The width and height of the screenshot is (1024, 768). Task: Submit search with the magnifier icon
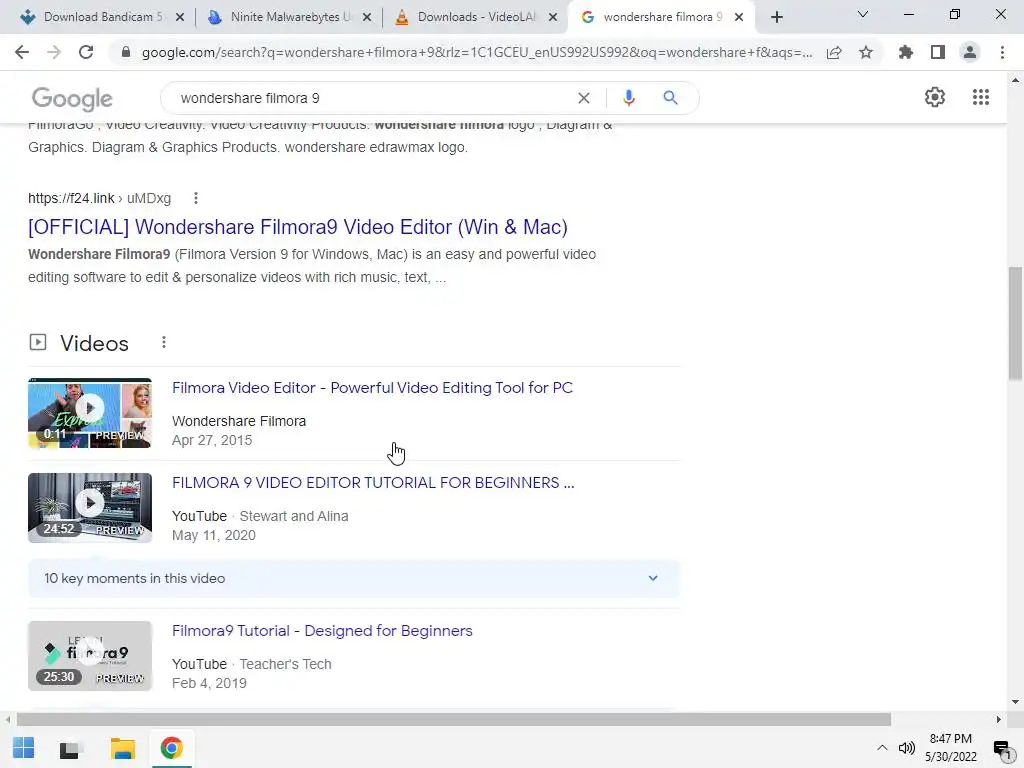coord(670,98)
